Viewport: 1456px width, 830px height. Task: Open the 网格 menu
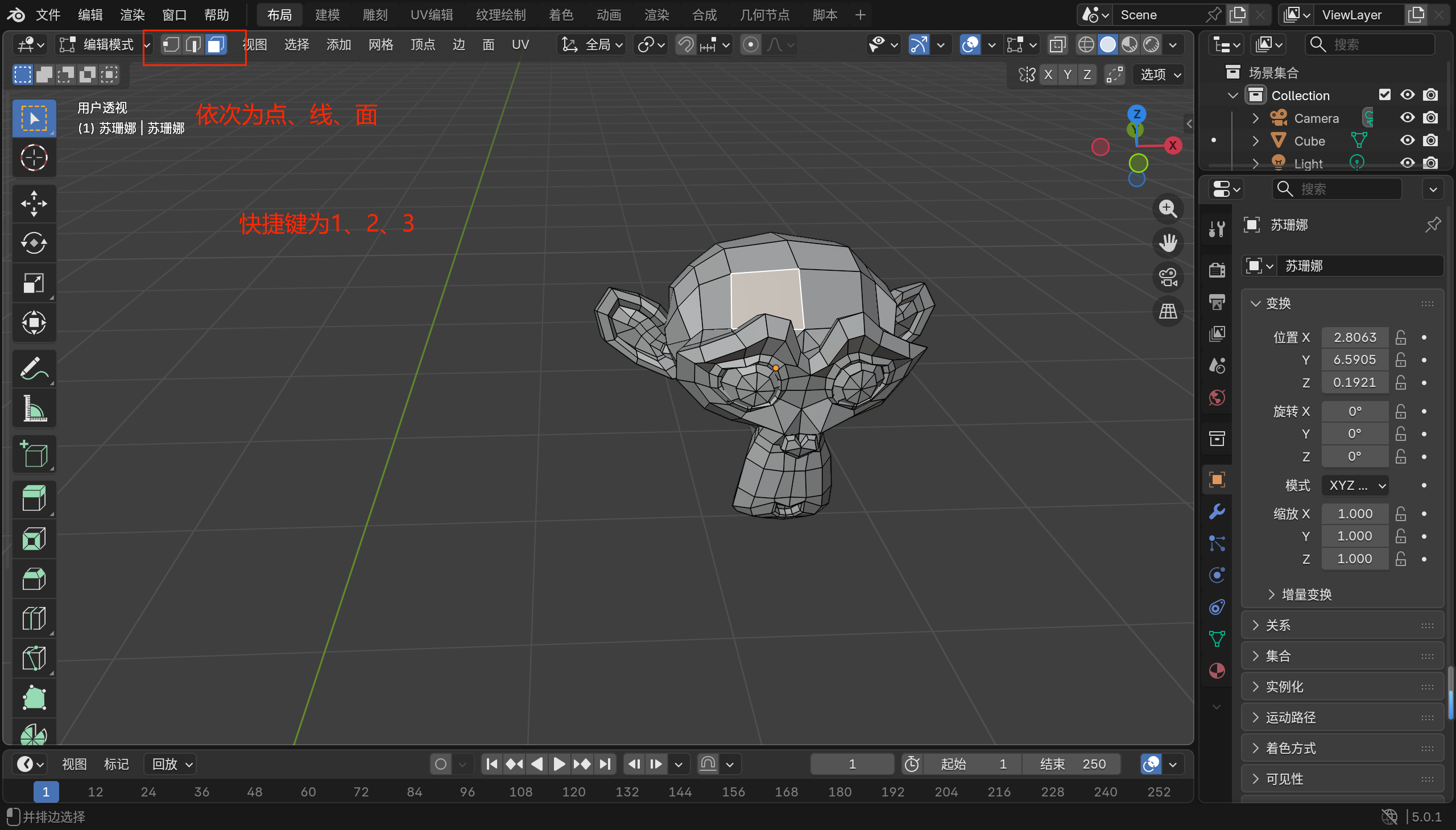(x=380, y=44)
